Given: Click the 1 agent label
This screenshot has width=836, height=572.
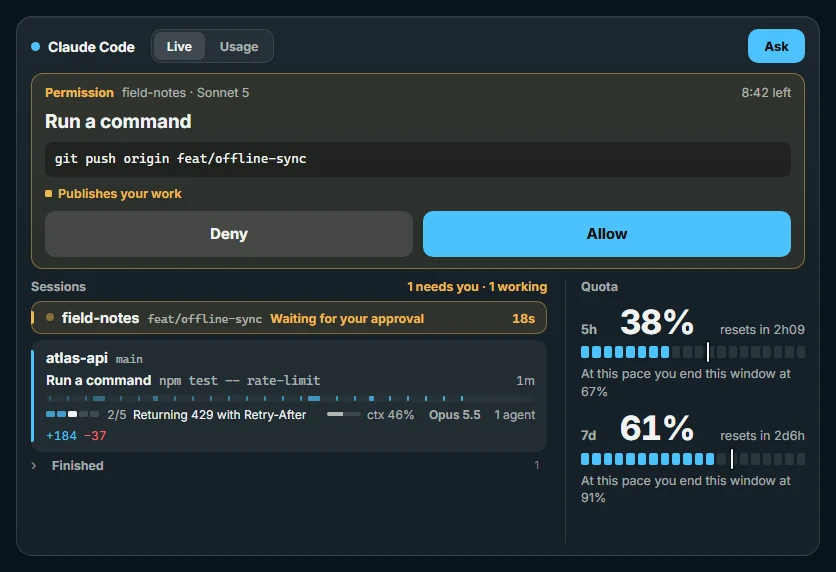Looking at the screenshot, I should pyautogui.click(x=514, y=415).
